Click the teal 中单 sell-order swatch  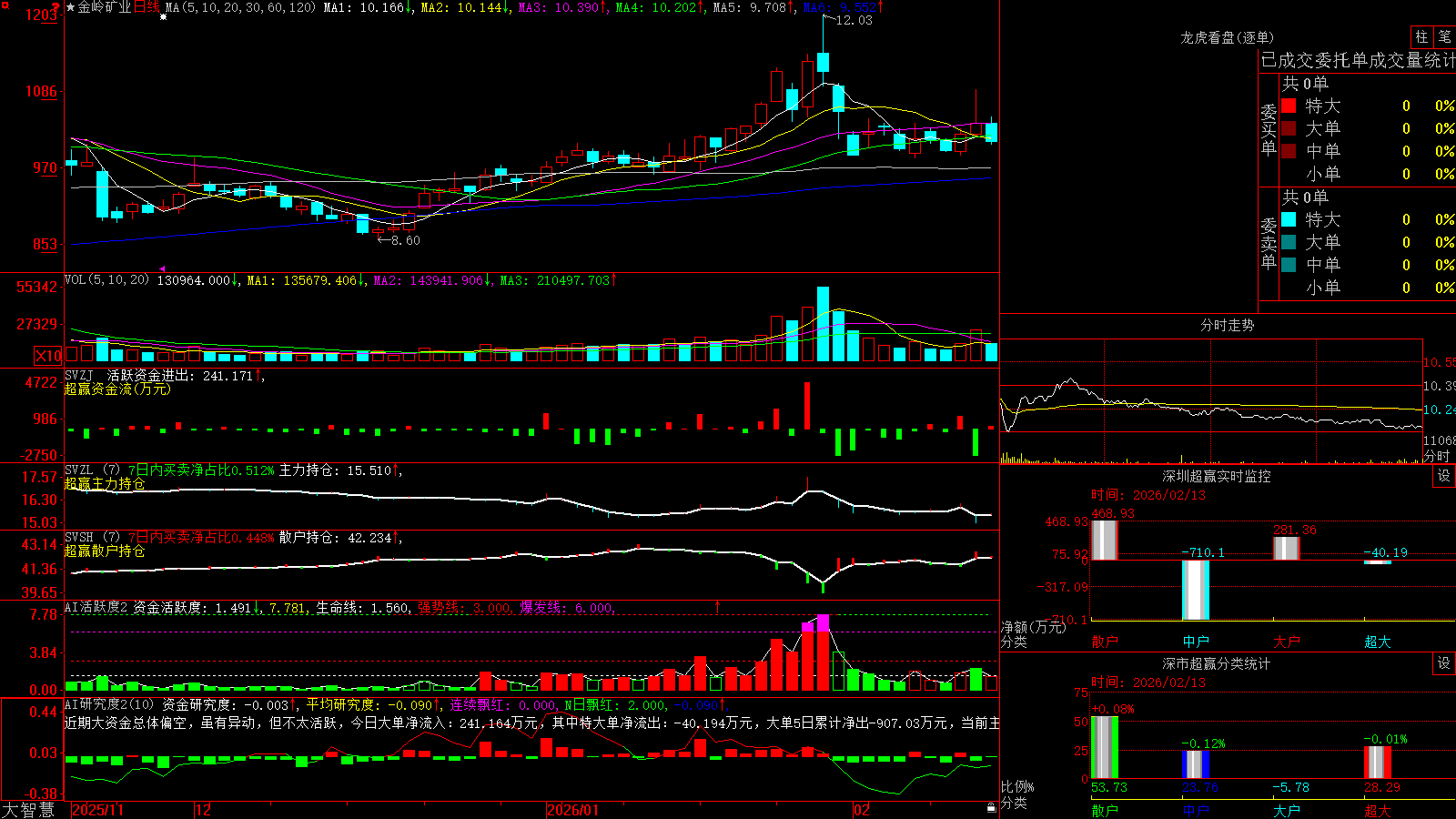1289,265
